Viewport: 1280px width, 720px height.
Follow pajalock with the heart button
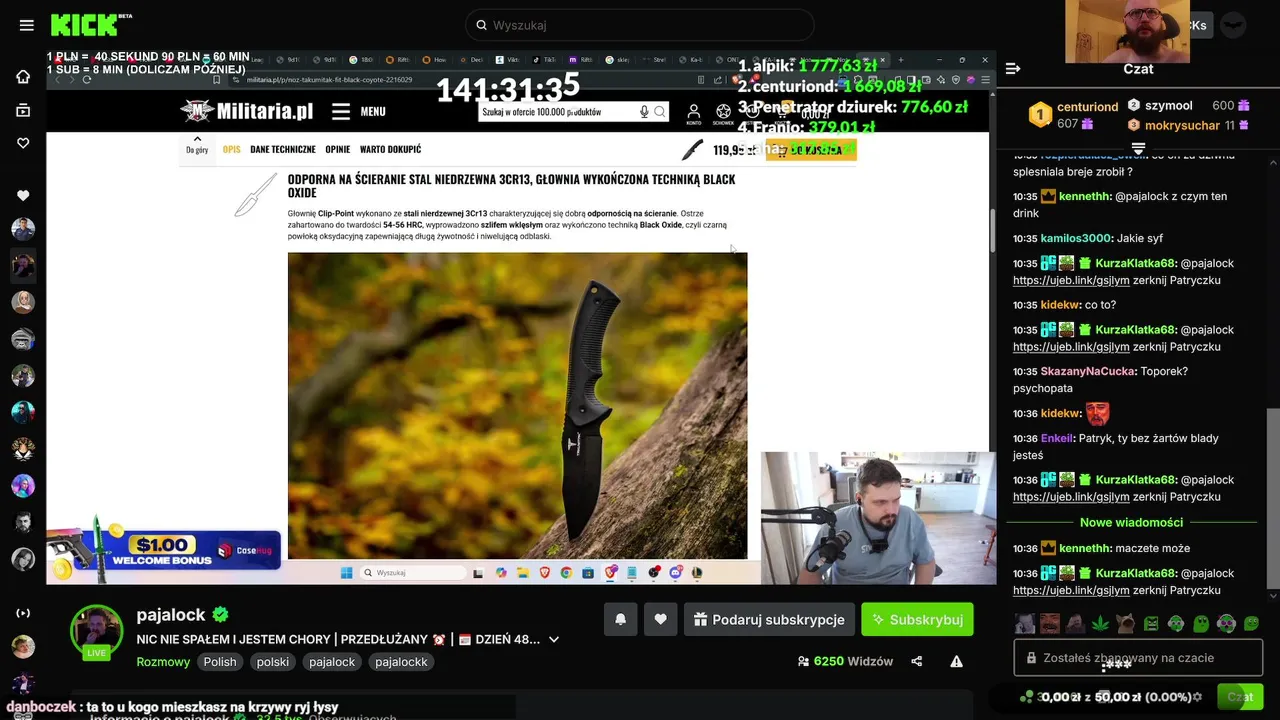[x=660, y=619]
